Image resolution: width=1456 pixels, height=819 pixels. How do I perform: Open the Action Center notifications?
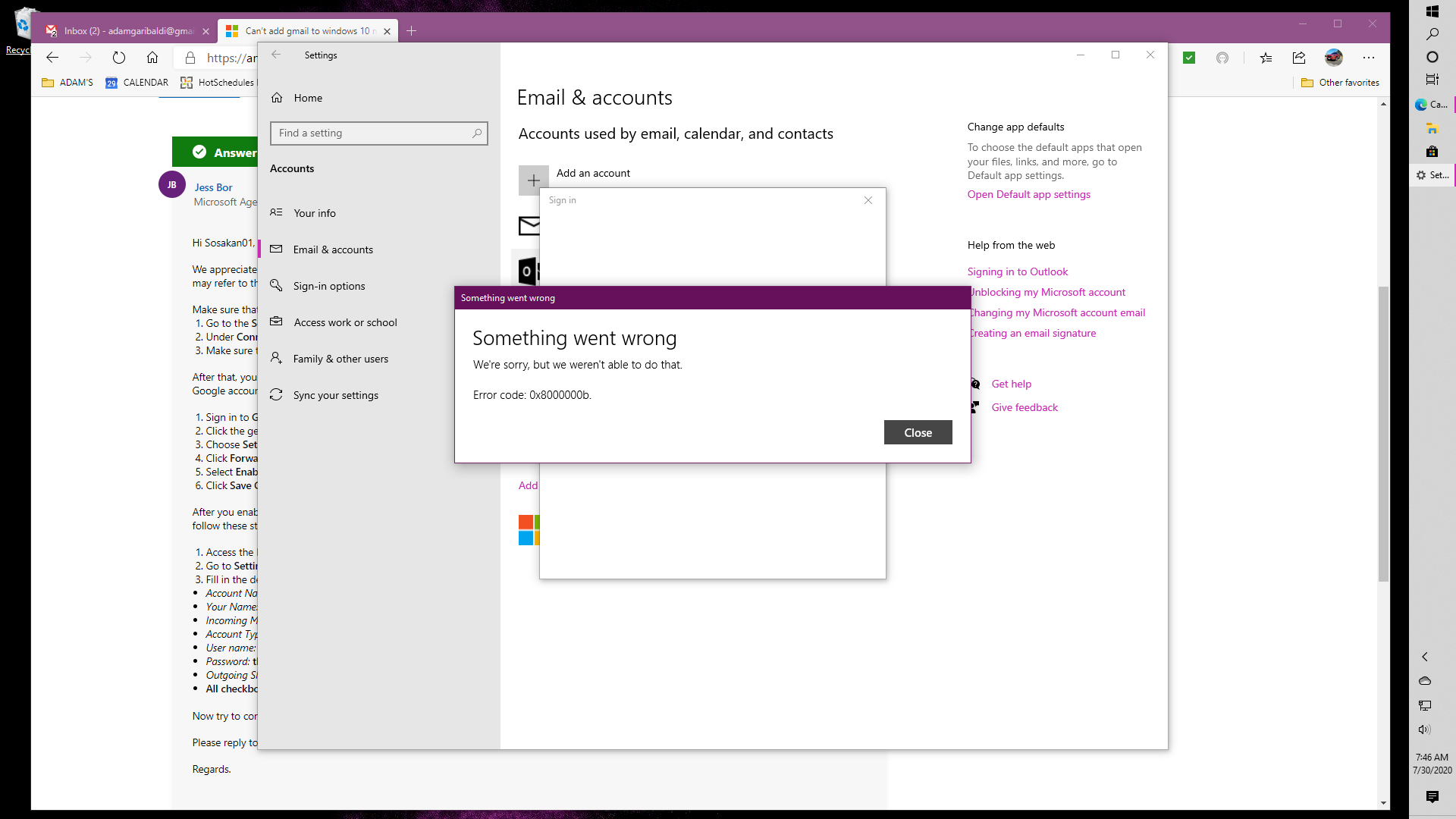(1432, 796)
